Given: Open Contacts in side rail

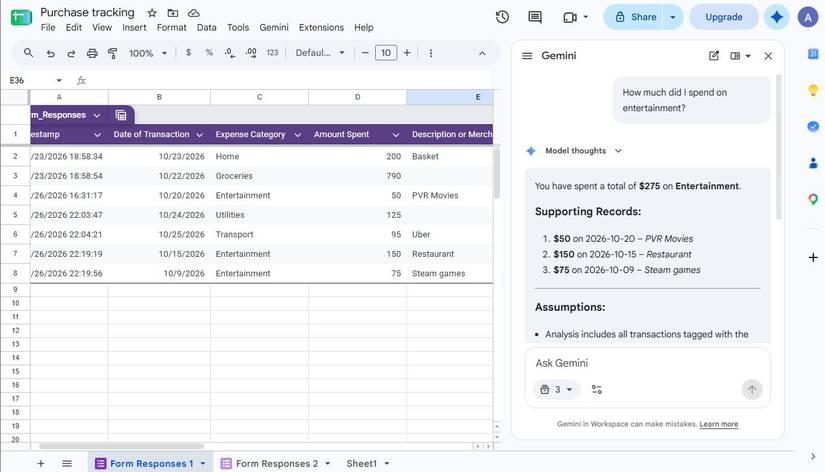Looking at the screenshot, I should click(813, 163).
